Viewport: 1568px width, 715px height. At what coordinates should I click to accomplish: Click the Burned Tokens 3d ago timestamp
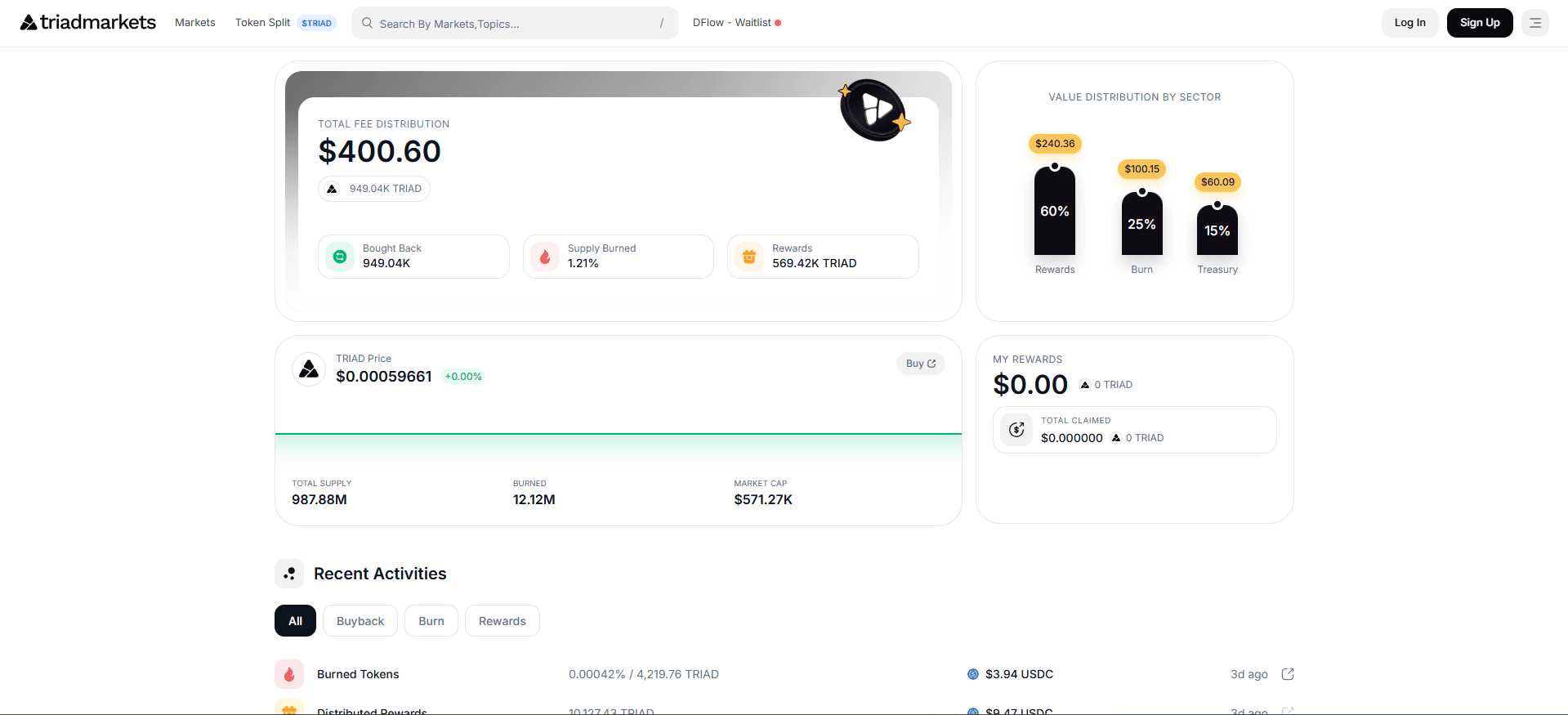[1249, 674]
